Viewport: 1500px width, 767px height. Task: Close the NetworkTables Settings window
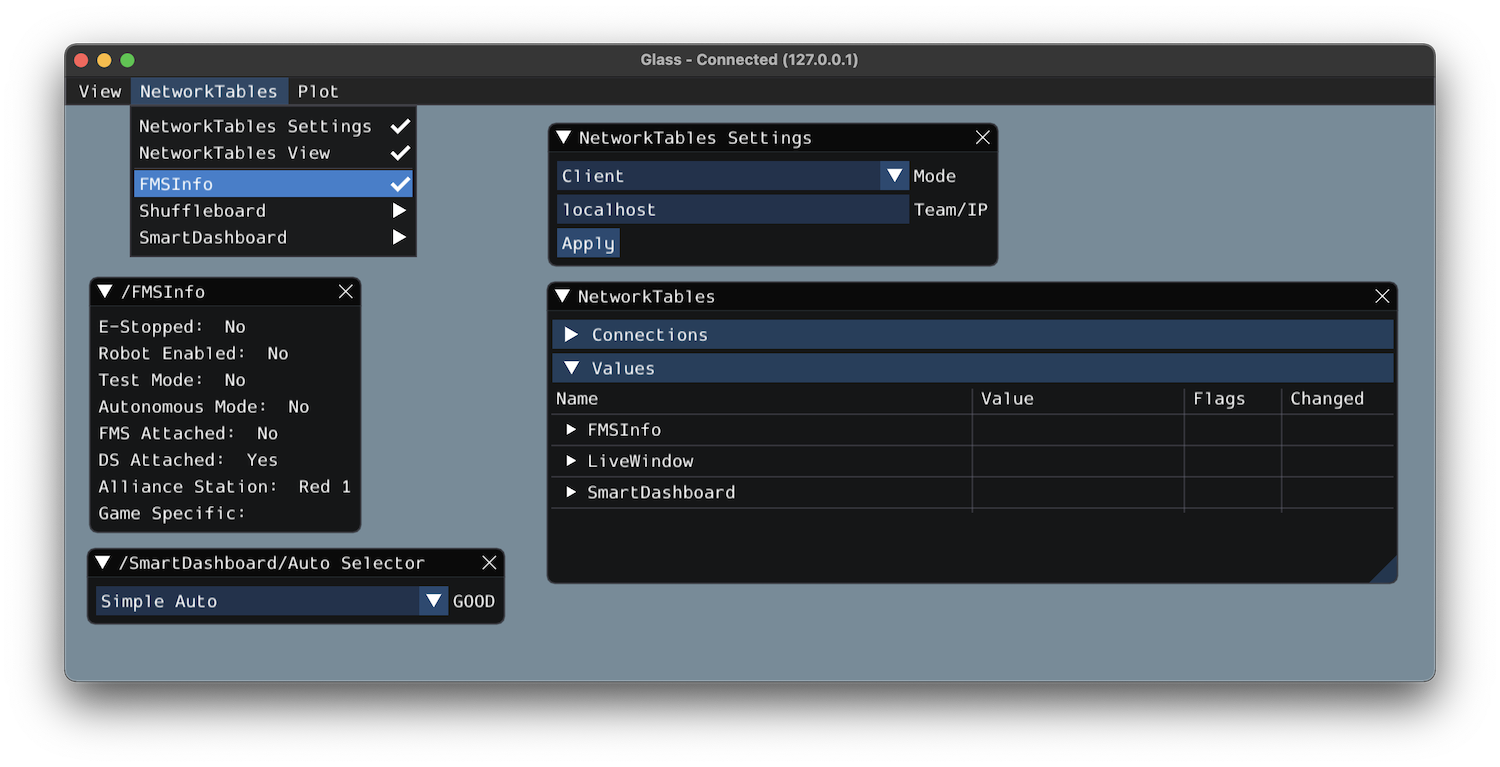(983, 138)
